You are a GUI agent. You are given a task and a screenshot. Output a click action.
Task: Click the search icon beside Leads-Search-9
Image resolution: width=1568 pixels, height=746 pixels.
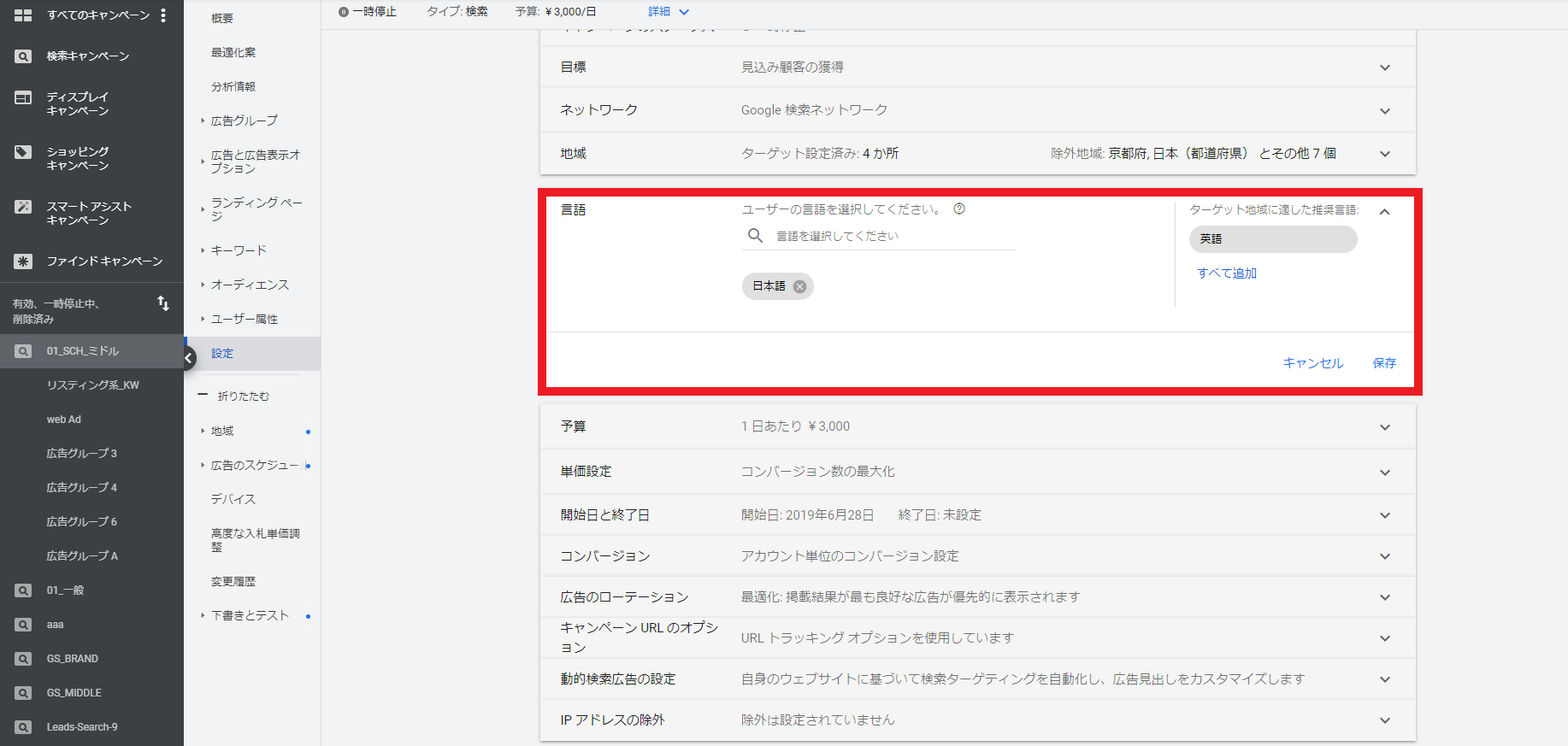pyautogui.click(x=23, y=727)
